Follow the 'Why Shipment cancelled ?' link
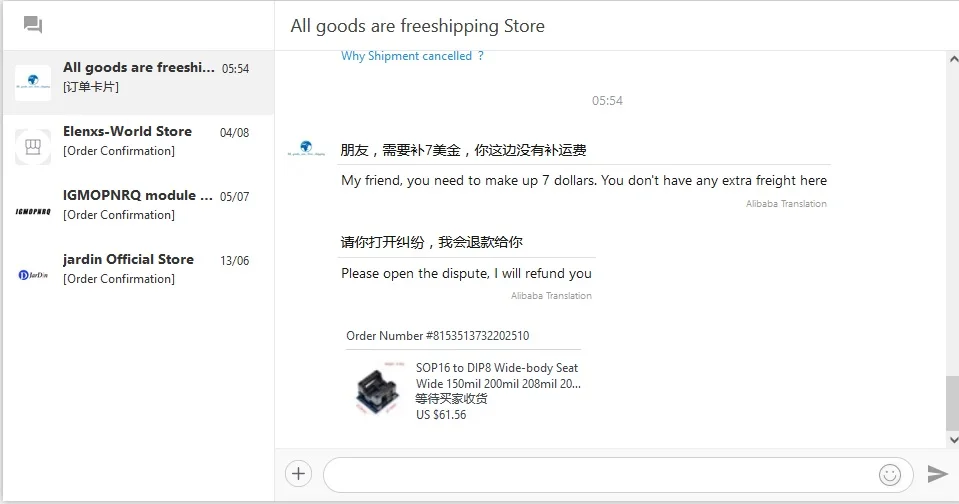Viewport: 959px width, 504px height. tap(412, 56)
